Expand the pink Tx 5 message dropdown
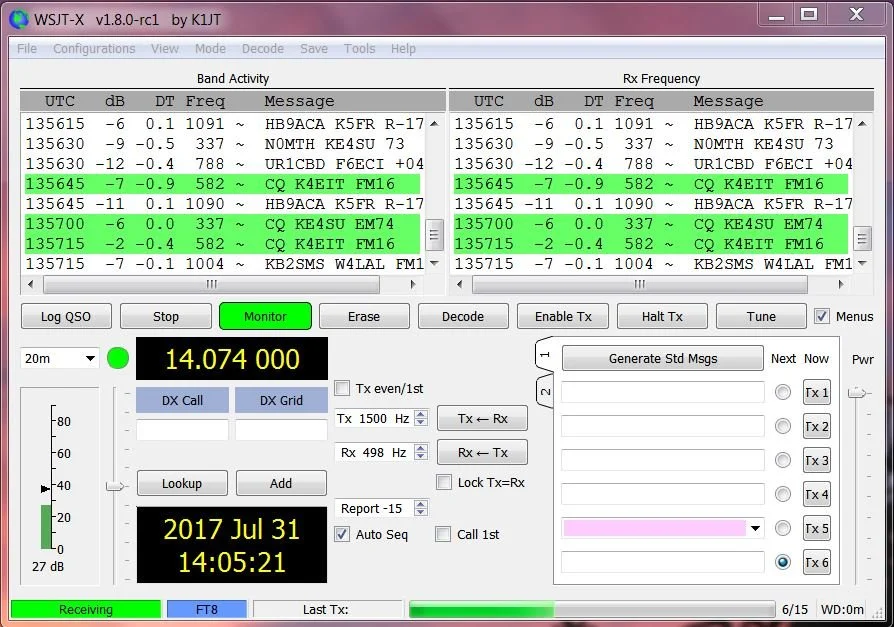This screenshot has height=627, width=894. [x=755, y=528]
